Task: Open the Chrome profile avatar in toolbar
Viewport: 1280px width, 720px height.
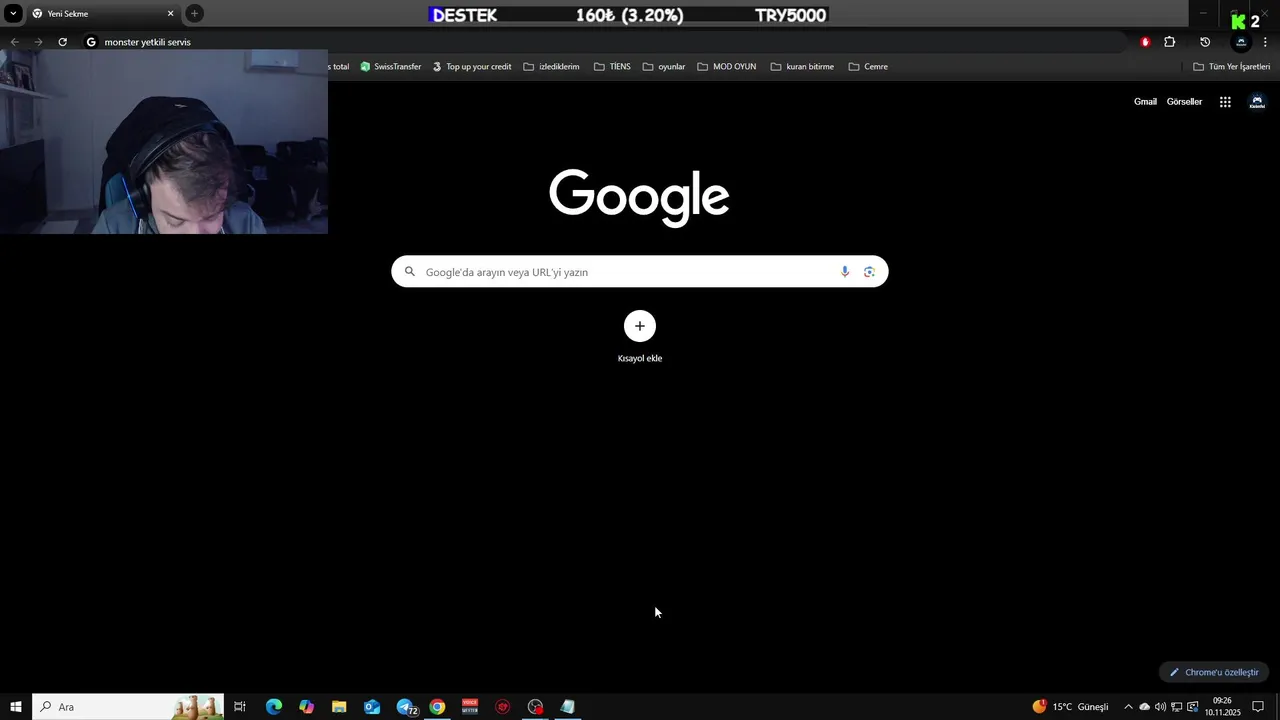Action: [x=1241, y=42]
